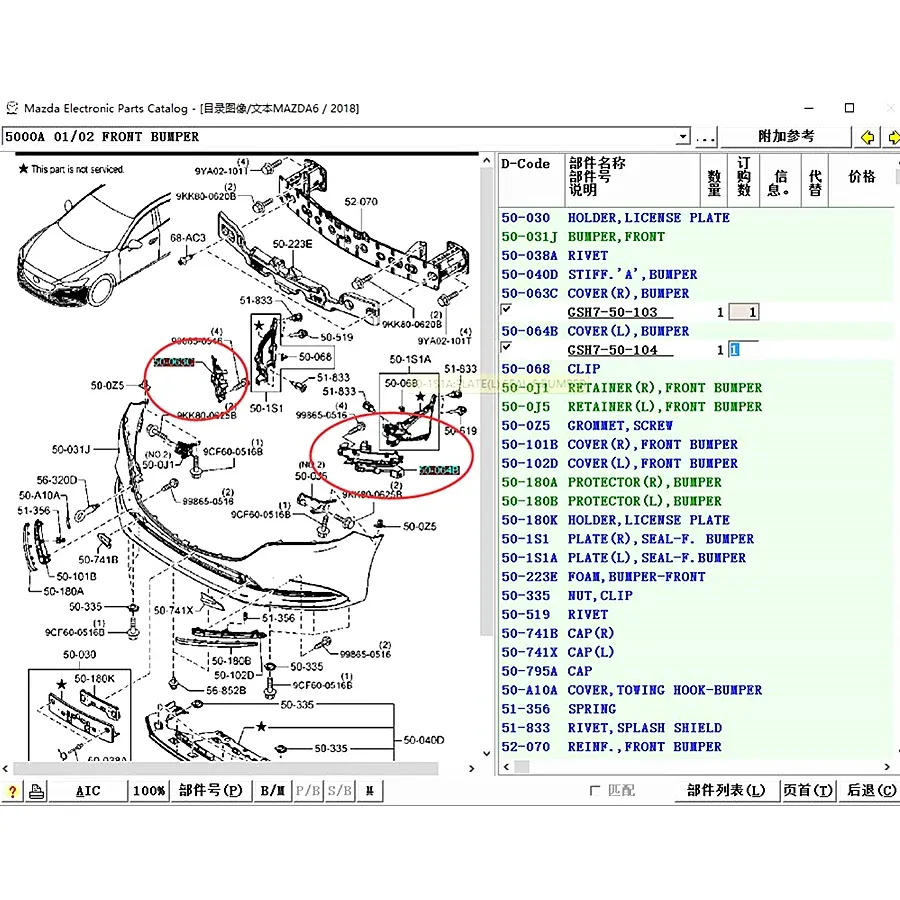Open the 5000A FRONT BUMPER section dropdown
Viewport: 900px width, 900px height.
683,137
